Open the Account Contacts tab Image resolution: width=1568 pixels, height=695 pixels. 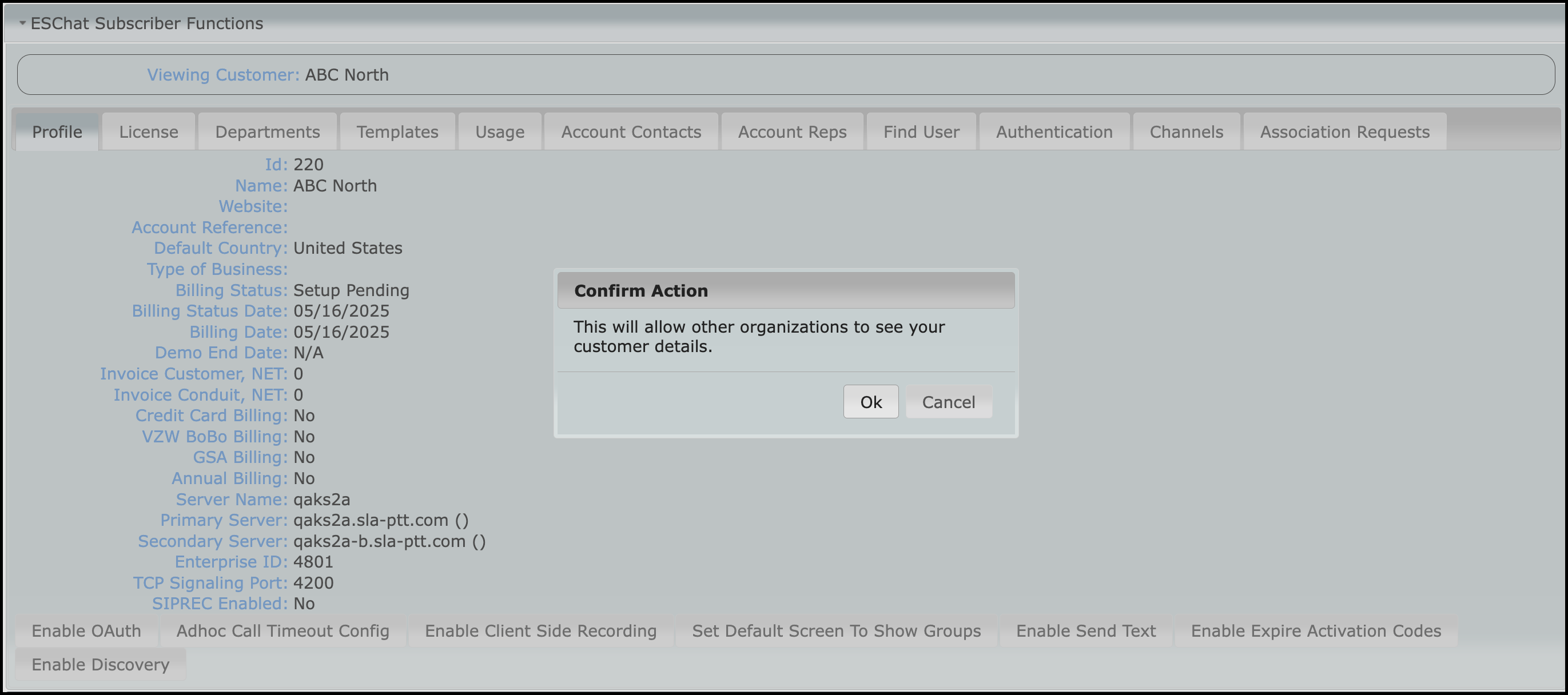[x=631, y=131]
